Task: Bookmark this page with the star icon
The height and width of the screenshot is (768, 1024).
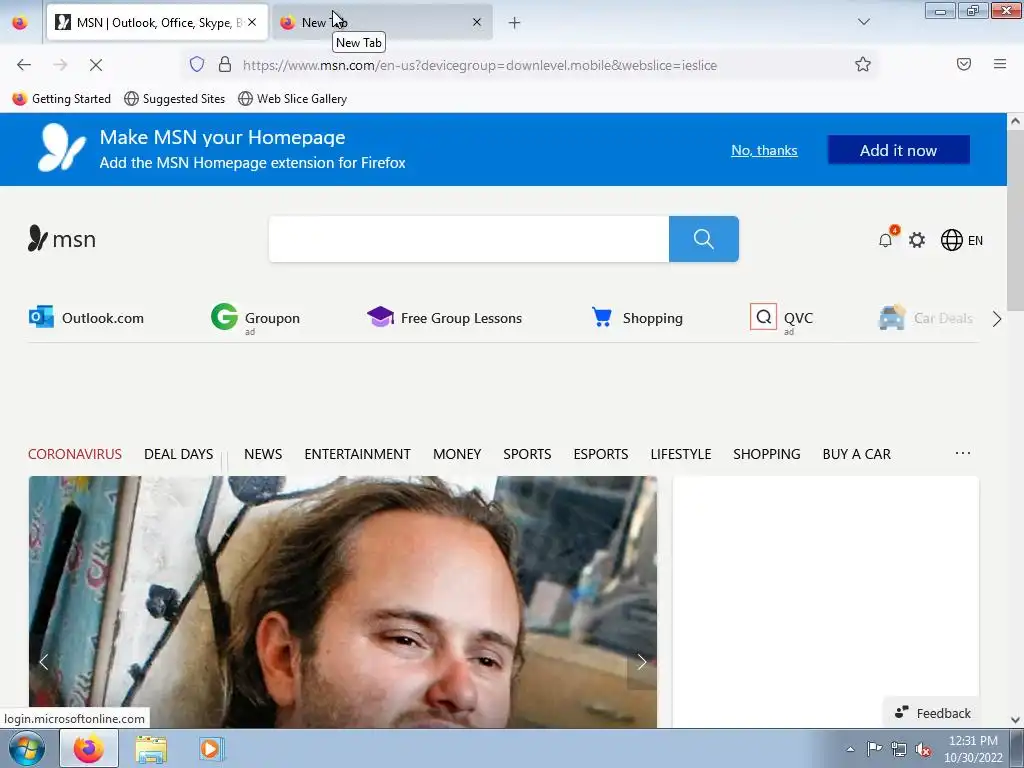Action: [863, 64]
